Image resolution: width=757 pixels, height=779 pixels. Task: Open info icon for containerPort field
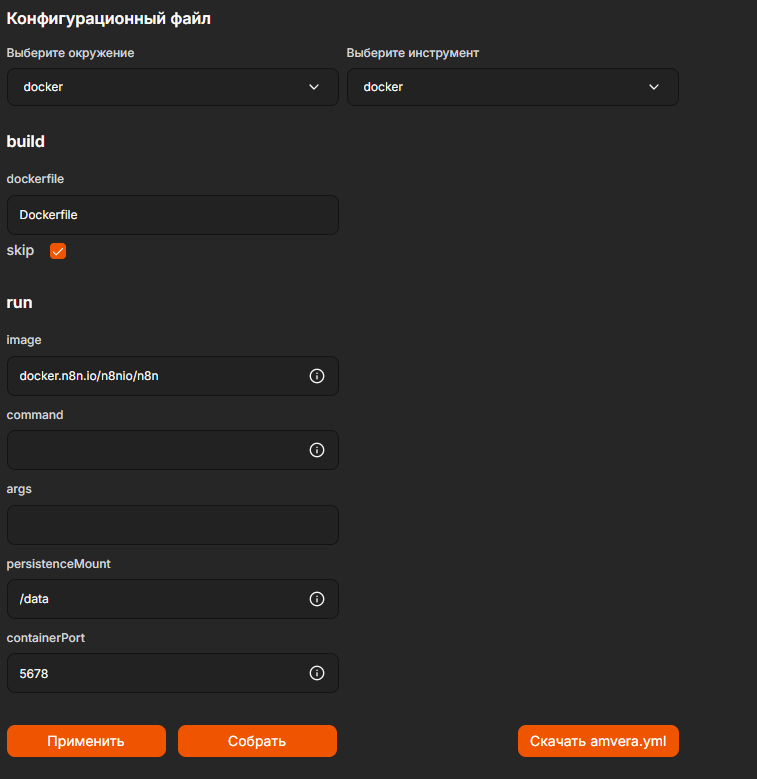pos(317,673)
